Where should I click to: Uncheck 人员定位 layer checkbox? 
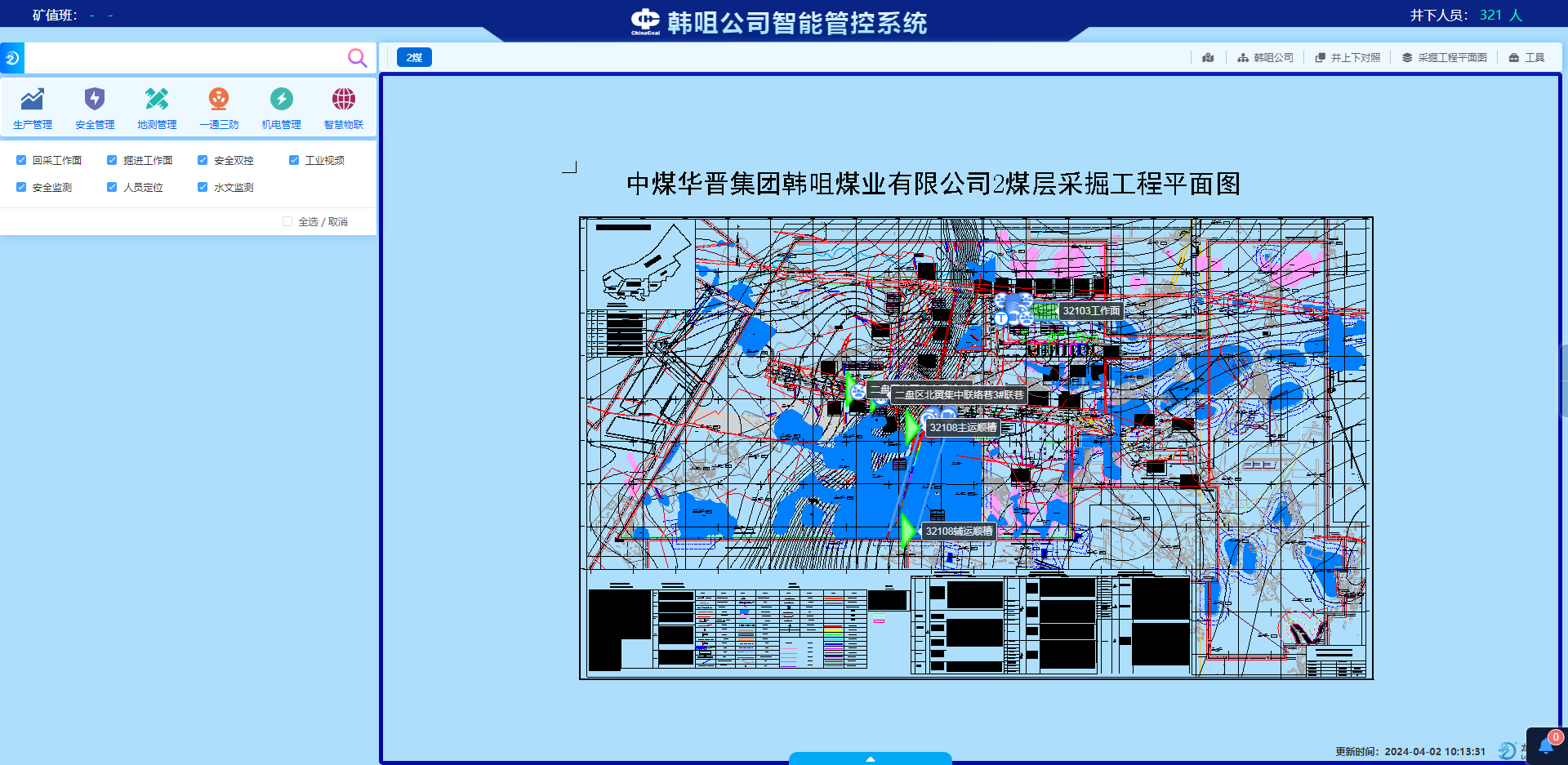coord(112,187)
